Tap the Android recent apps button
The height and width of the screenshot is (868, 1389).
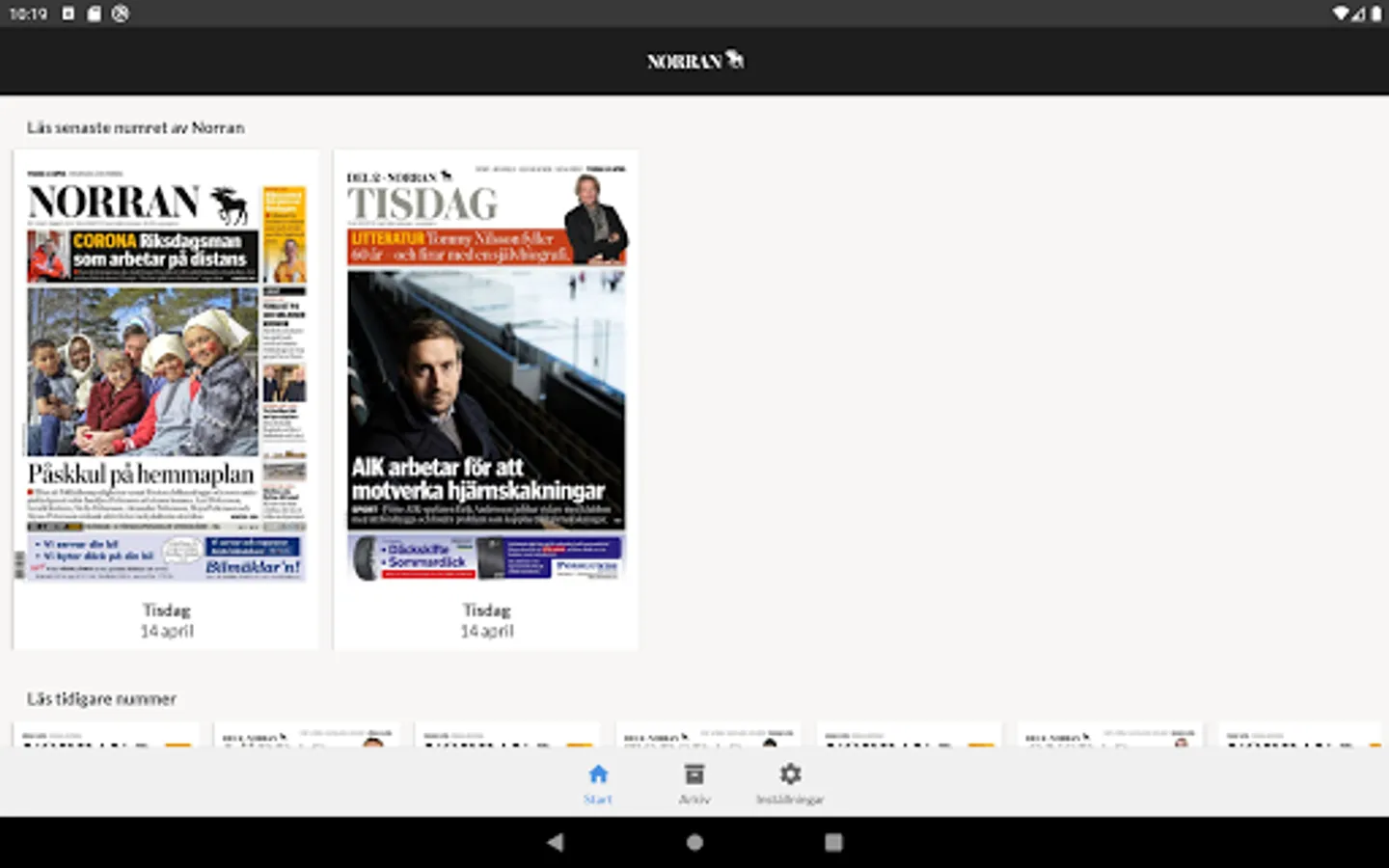tap(833, 842)
